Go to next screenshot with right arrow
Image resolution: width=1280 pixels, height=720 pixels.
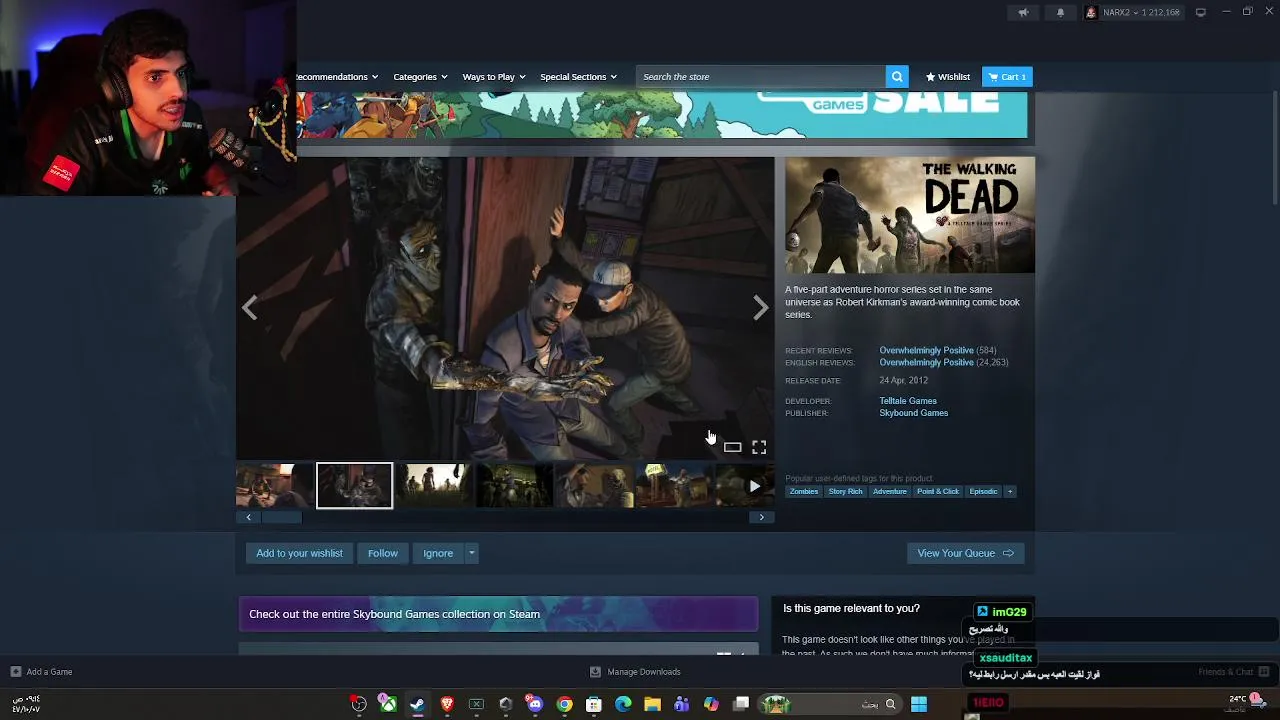pyautogui.click(x=760, y=308)
